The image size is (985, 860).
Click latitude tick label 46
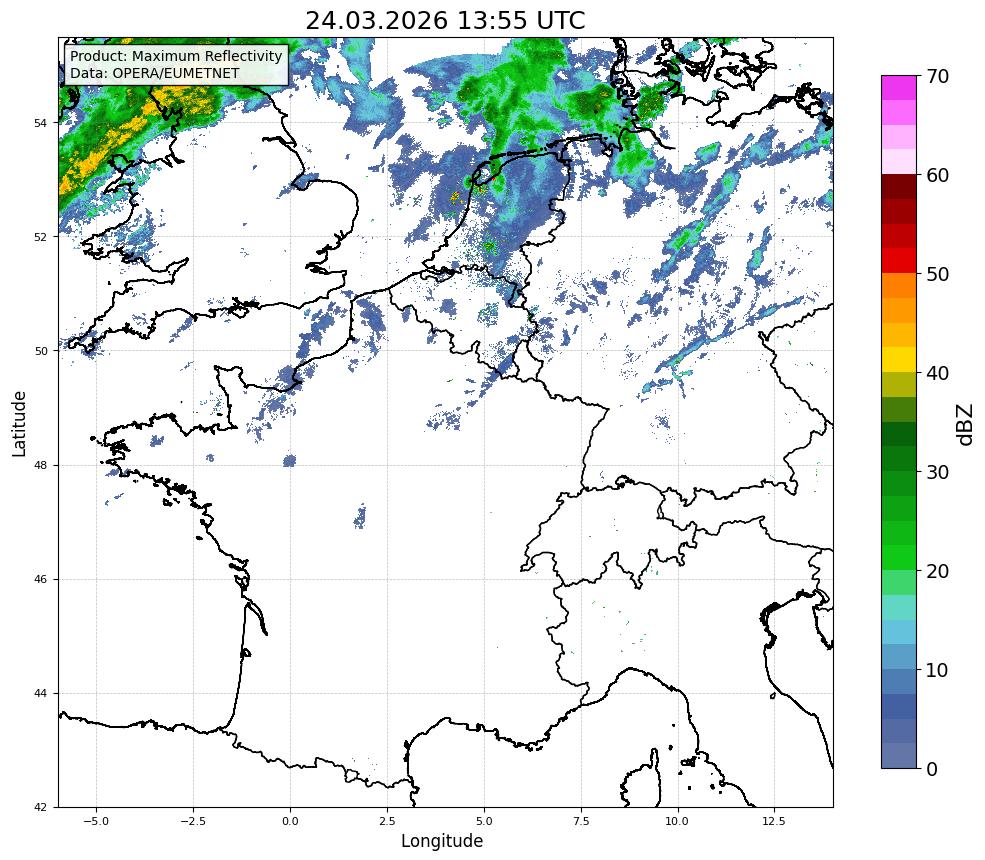coord(40,580)
